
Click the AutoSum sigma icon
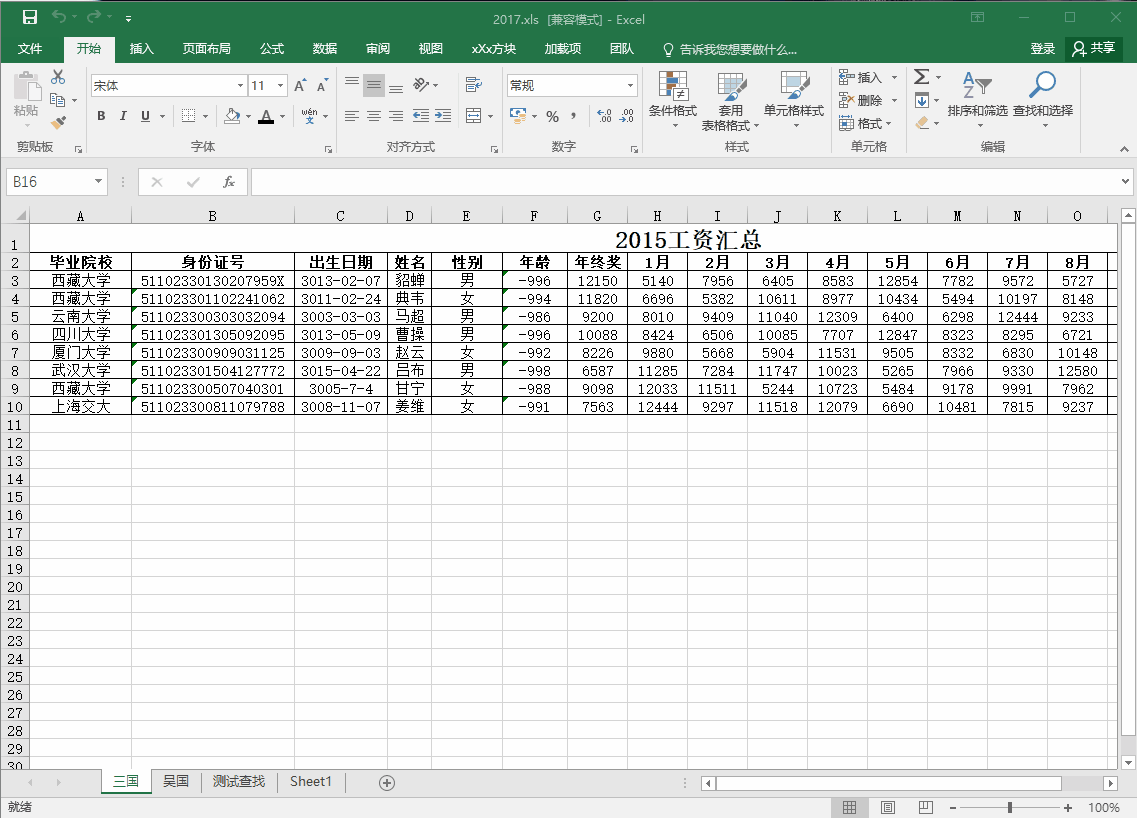point(922,77)
